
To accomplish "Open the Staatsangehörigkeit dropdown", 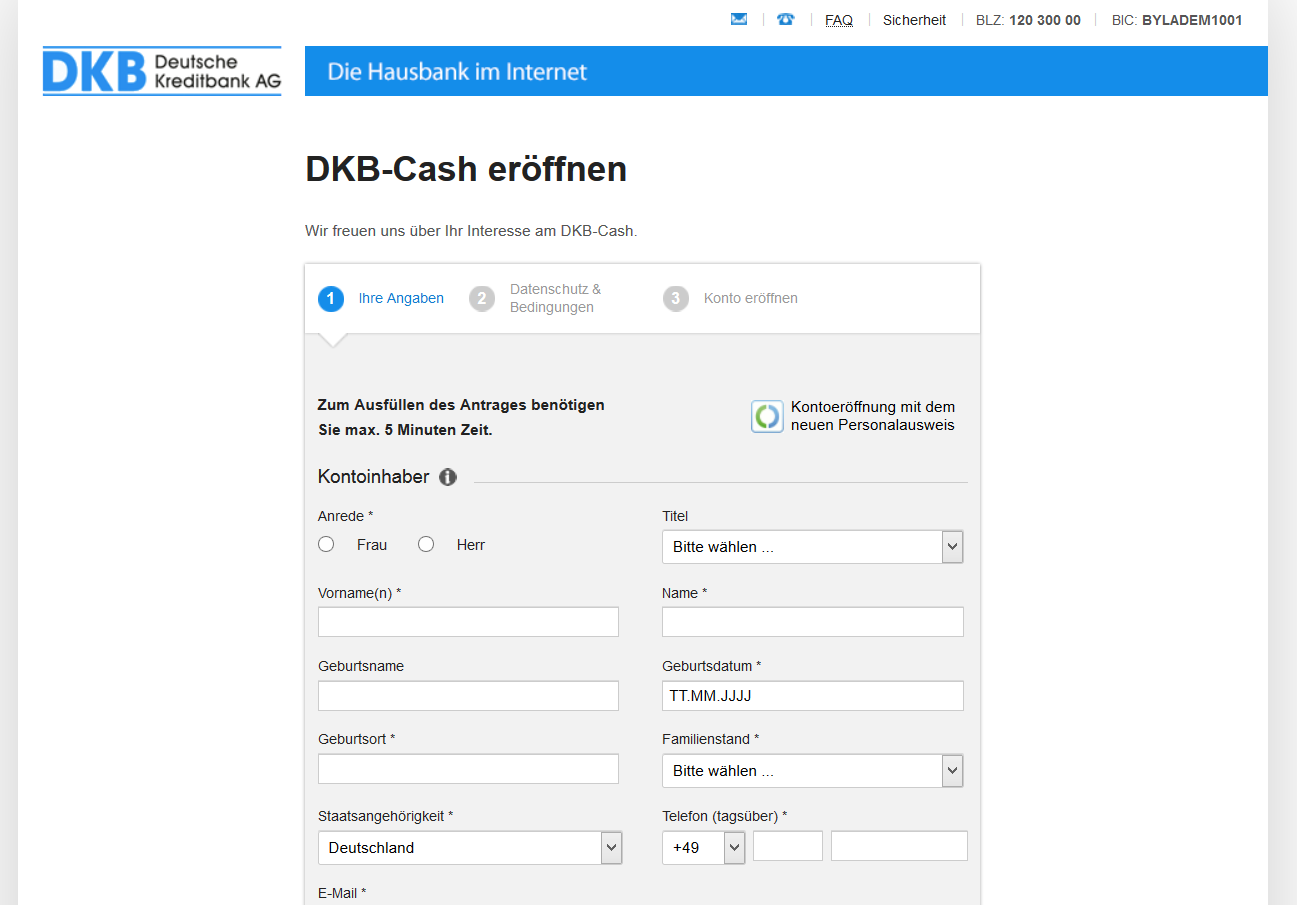I will coord(470,847).
